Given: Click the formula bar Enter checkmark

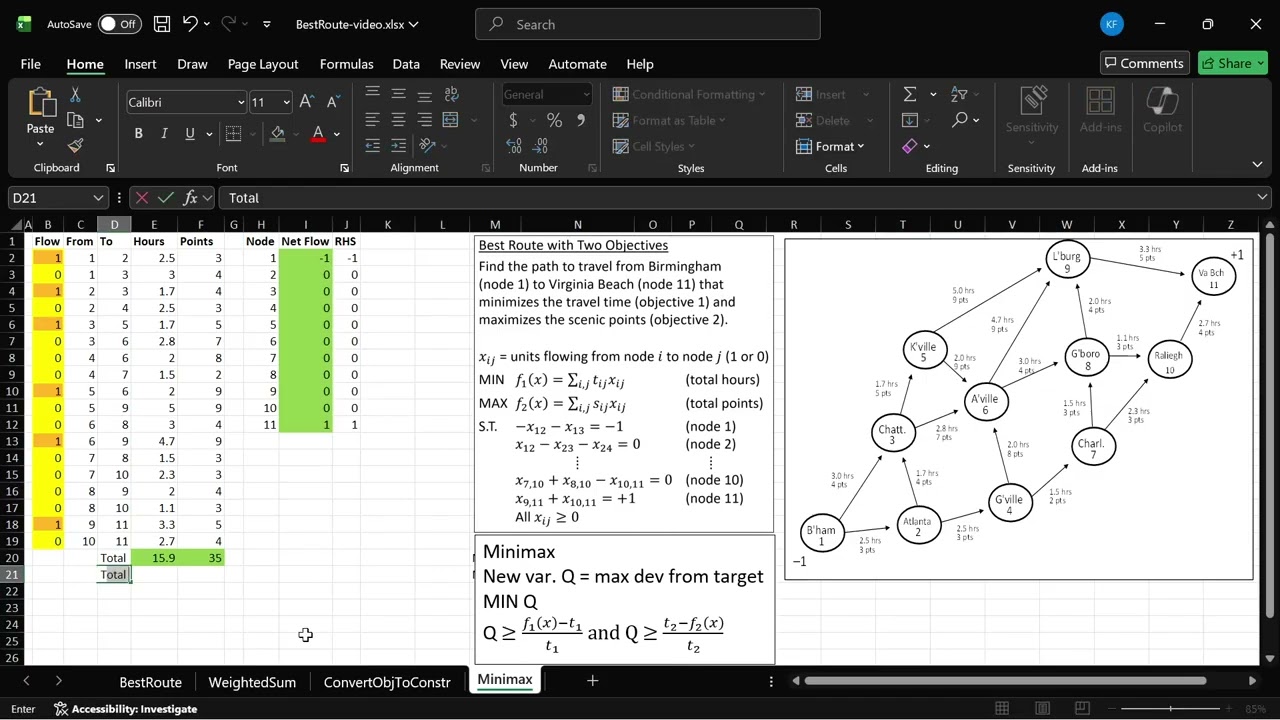Looking at the screenshot, I should (x=166, y=198).
